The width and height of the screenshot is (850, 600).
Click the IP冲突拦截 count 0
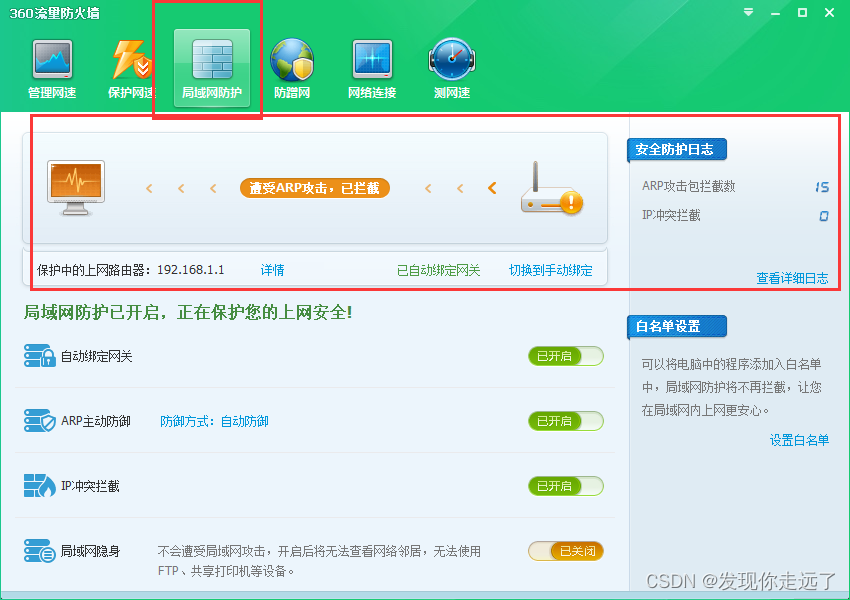click(823, 216)
